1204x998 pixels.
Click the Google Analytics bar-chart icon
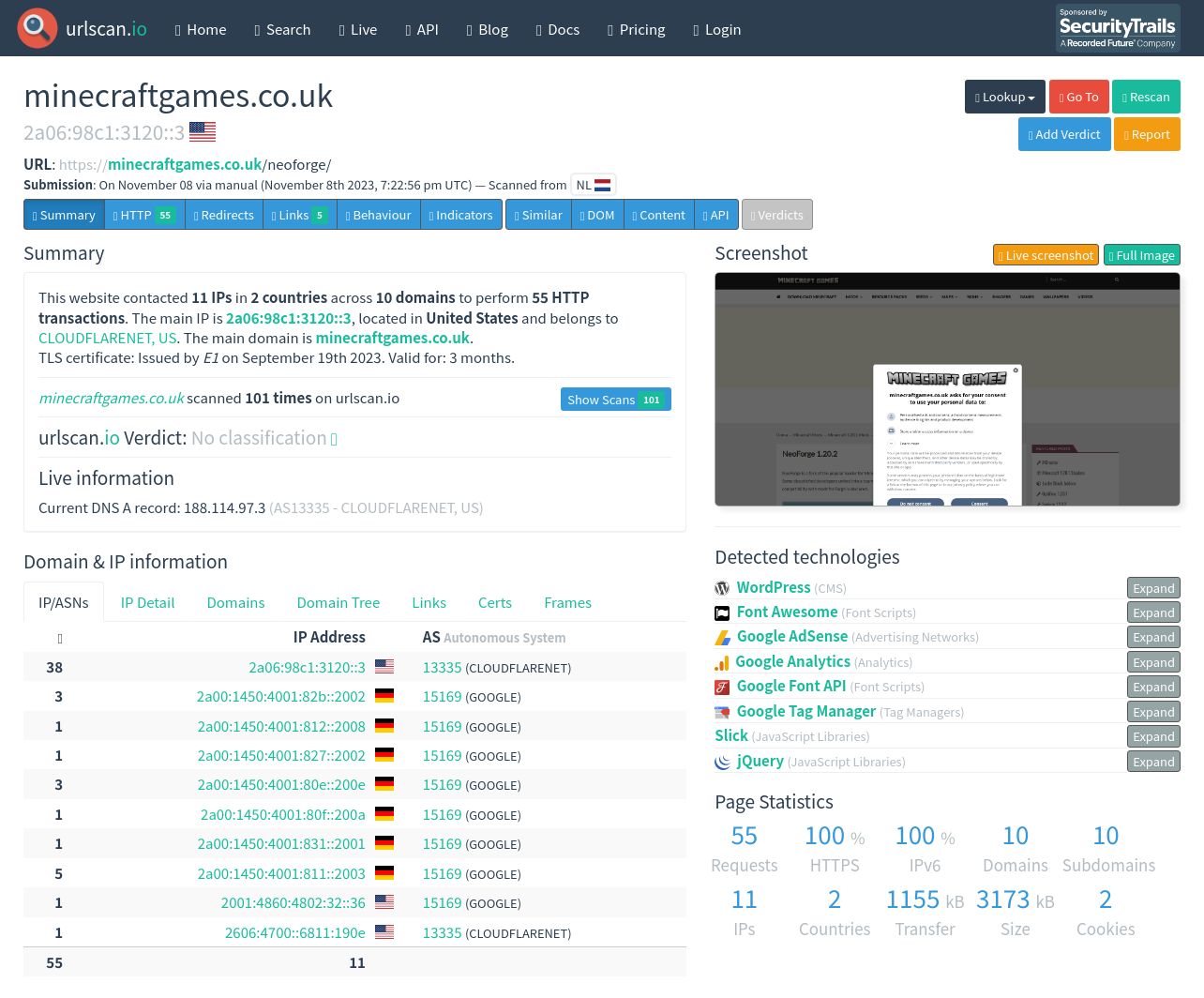point(721,662)
